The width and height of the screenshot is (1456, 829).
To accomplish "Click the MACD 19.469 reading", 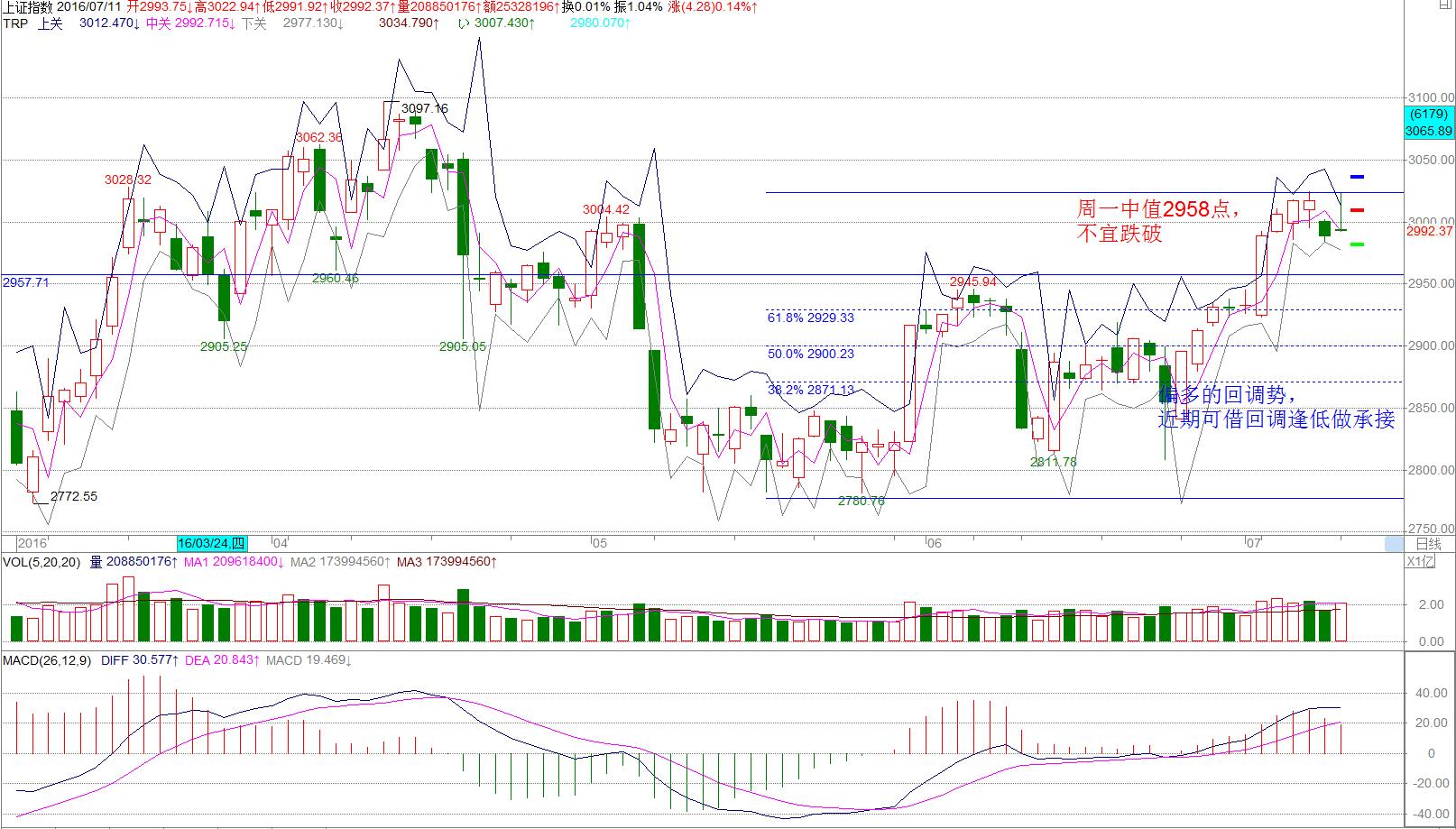I will point(309,660).
